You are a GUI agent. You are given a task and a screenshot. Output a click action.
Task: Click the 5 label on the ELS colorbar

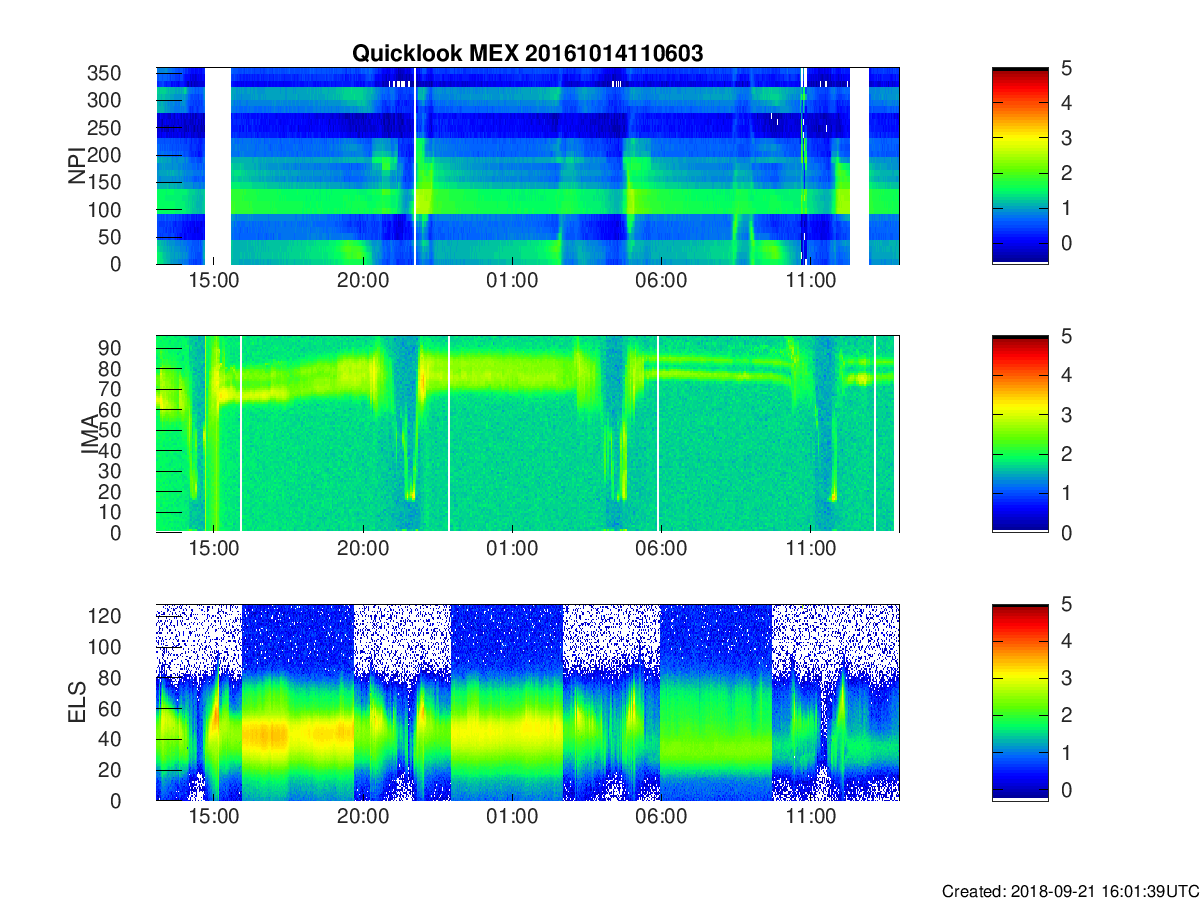point(1066,604)
